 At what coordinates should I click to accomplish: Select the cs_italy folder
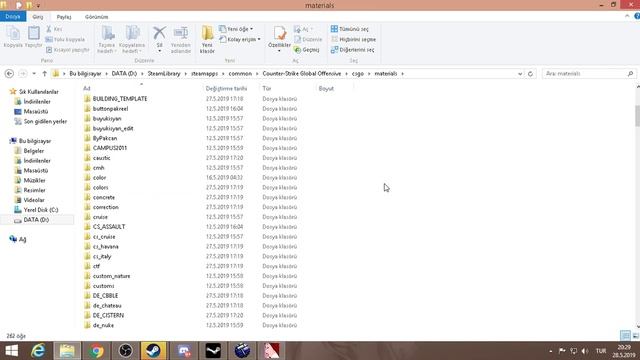pos(102,257)
